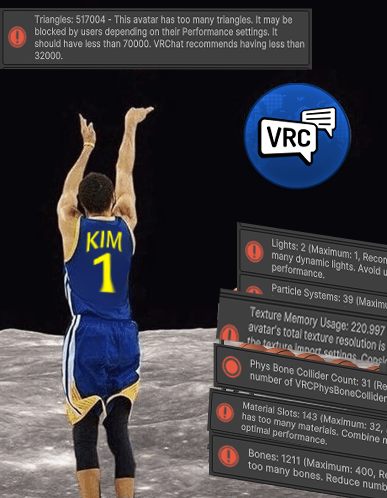Select the 'Material Slots: 143' warning text
Viewport: 387px width, 498px height.
pyautogui.click(x=313, y=424)
